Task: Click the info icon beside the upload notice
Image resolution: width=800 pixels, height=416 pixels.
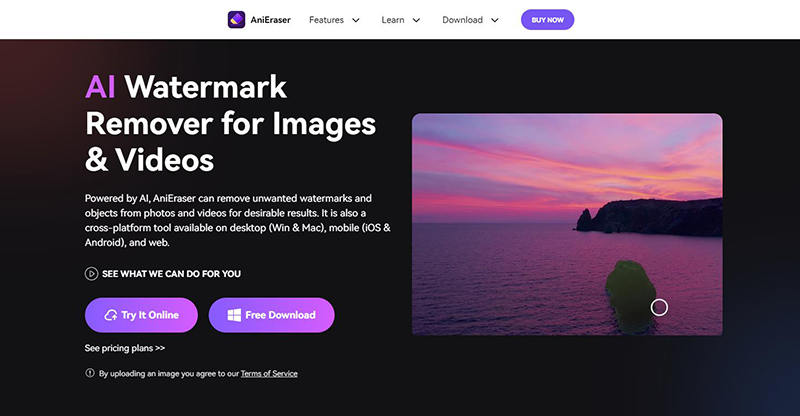Action: pyautogui.click(x=90, y=374)
